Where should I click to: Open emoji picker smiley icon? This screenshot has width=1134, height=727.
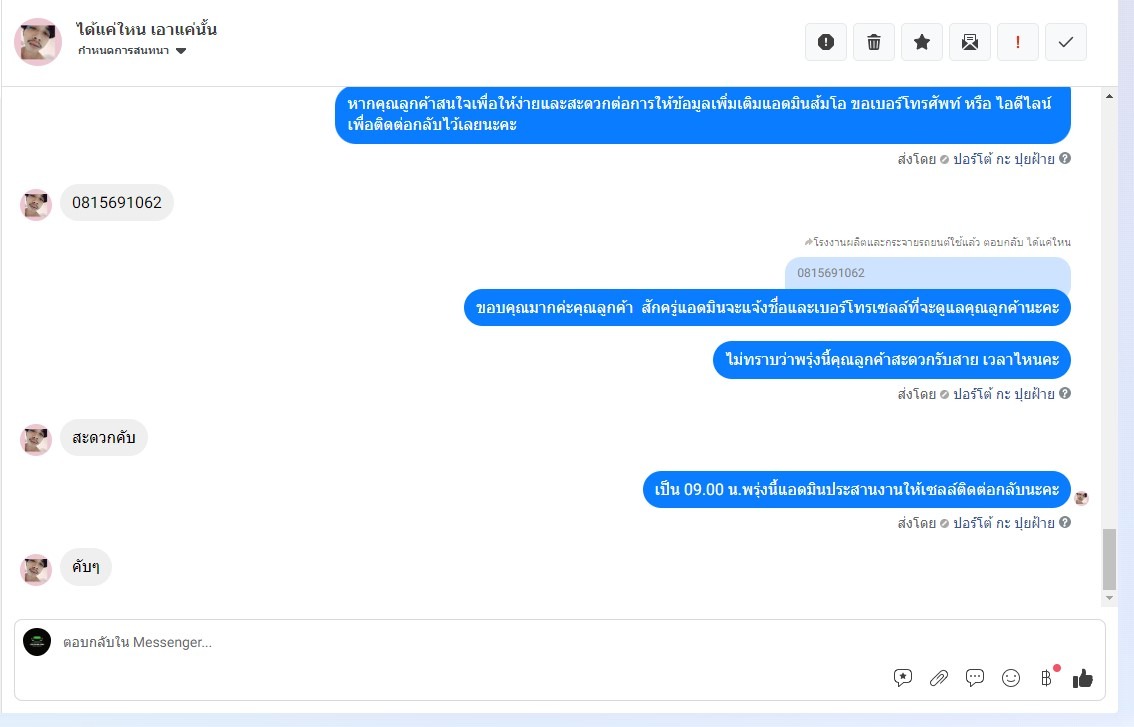point(1011,678)
